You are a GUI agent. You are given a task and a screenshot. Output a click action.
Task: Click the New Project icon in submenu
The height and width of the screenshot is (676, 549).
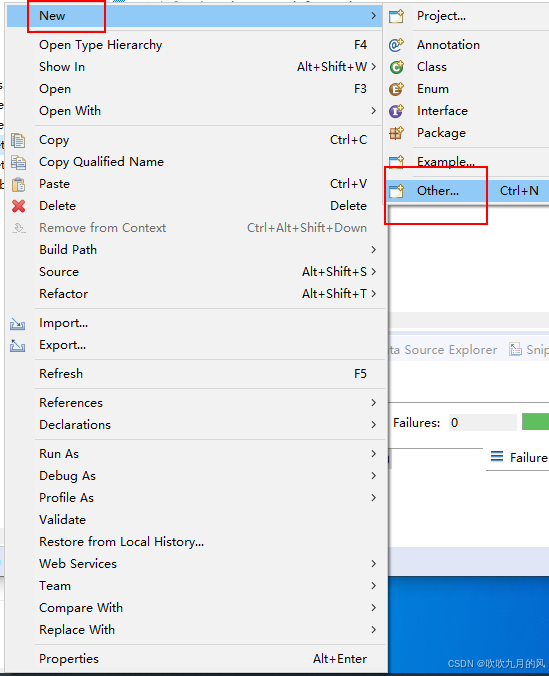(396, 16)
